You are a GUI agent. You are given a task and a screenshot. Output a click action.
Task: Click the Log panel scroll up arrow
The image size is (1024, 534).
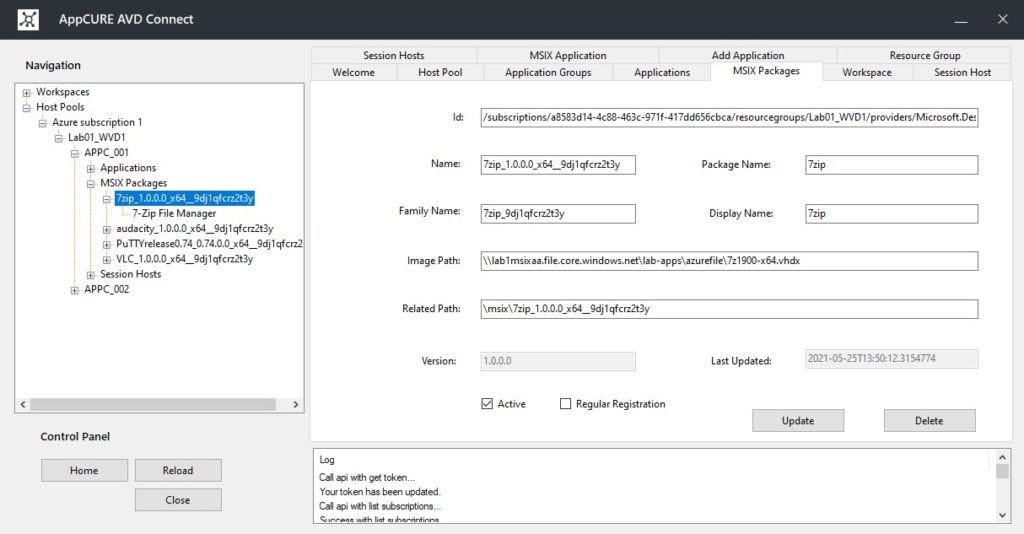click(1002, 457)
